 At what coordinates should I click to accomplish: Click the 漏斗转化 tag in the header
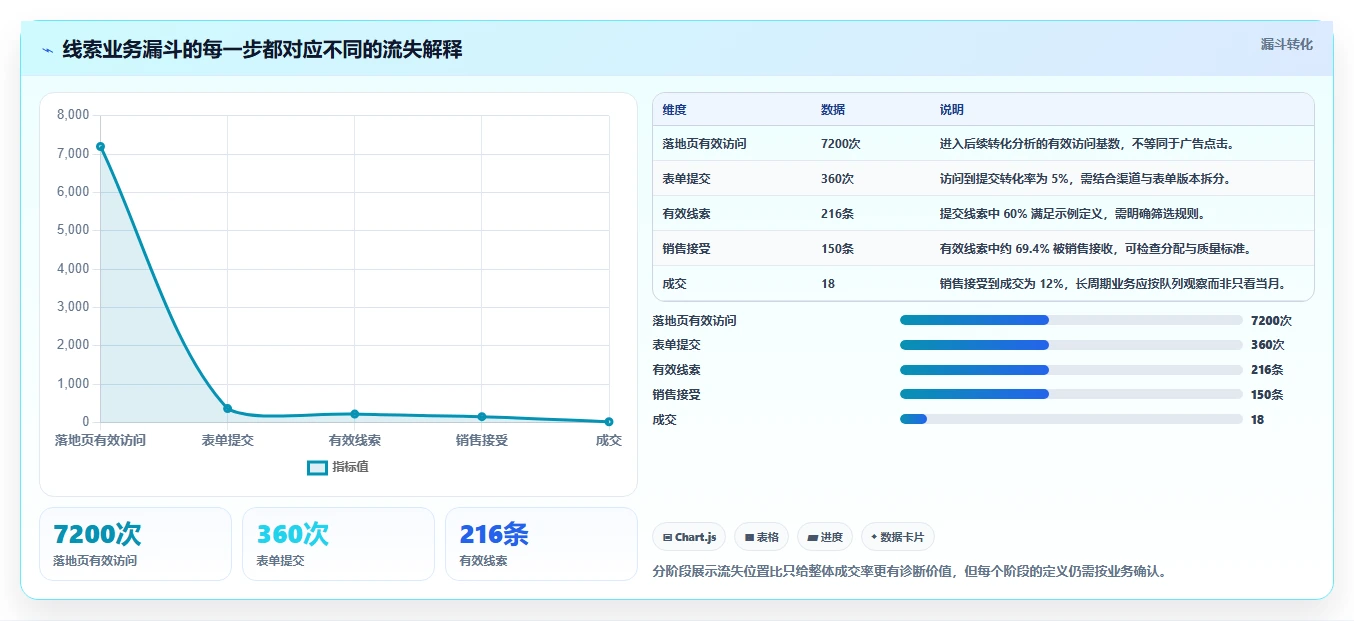(x=1286, y=44)
